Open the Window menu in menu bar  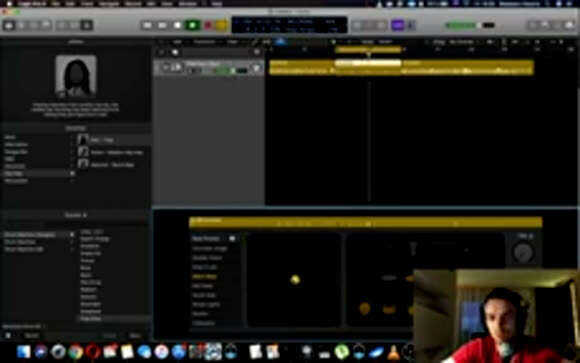(x=188, y=4)
